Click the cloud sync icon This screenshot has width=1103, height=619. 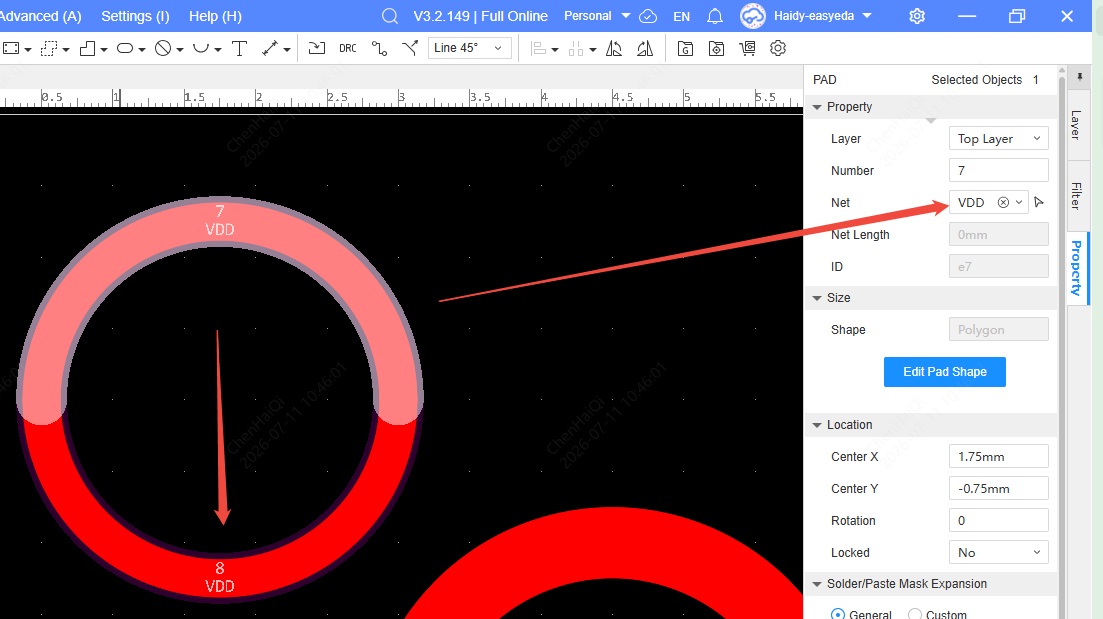click(x=649, y=16)
